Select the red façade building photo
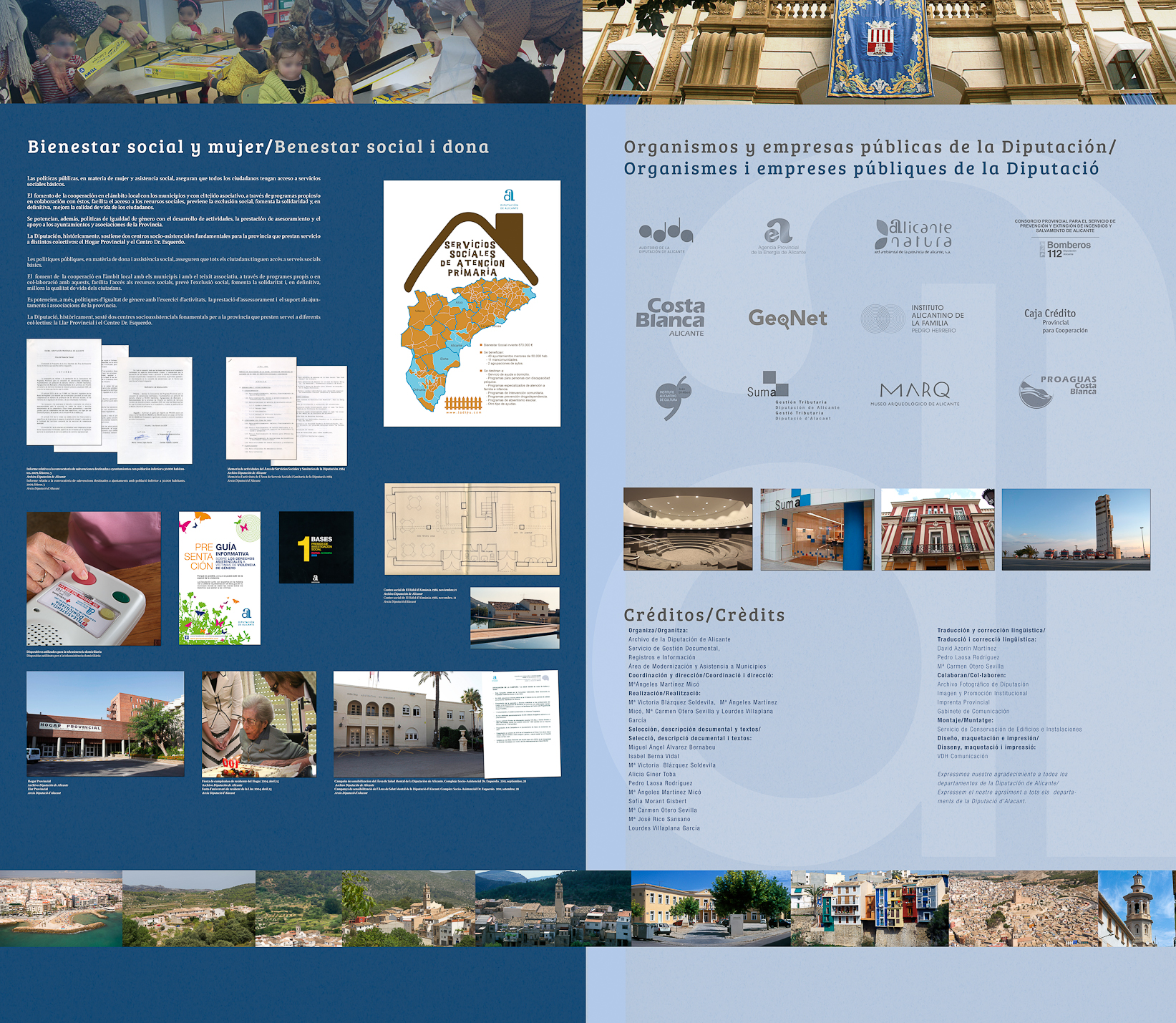Screen dimensions: 1176x1023 pos(938,530)
